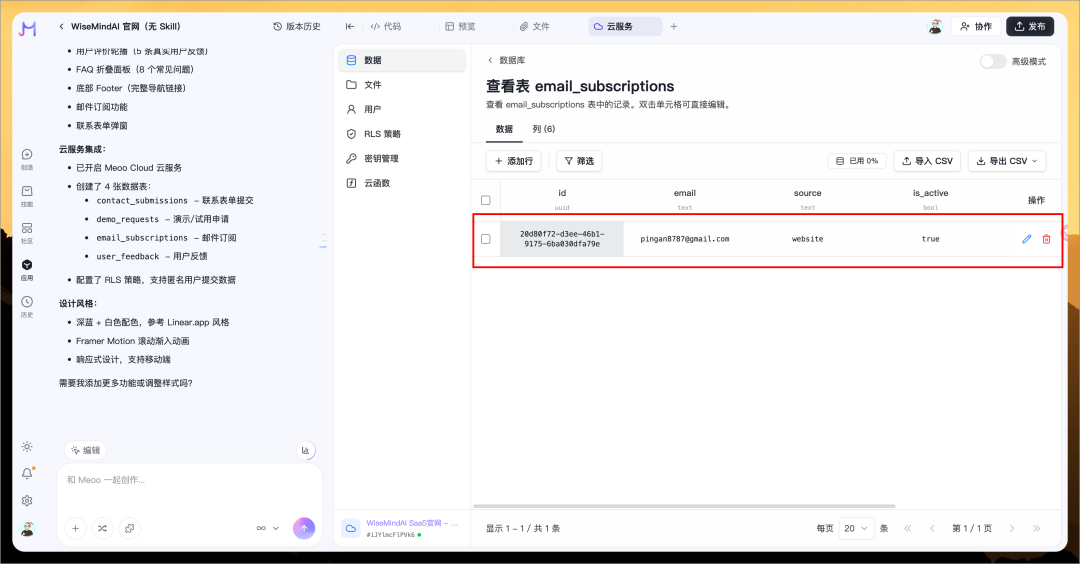This screenshot has height=564, width=1080.
Task: Open the 导出 CSV dropdown
Action: [x=1007, y=161]
